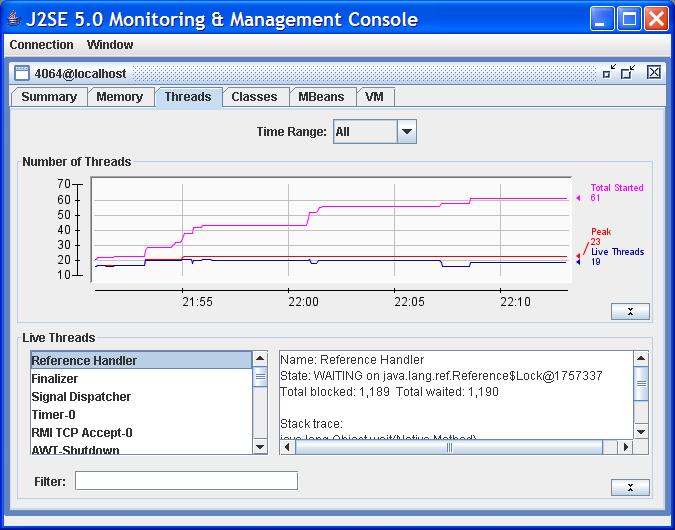This screenshot has width=675, height=530.
Task: Open the Classes tab
Action: 254,97
